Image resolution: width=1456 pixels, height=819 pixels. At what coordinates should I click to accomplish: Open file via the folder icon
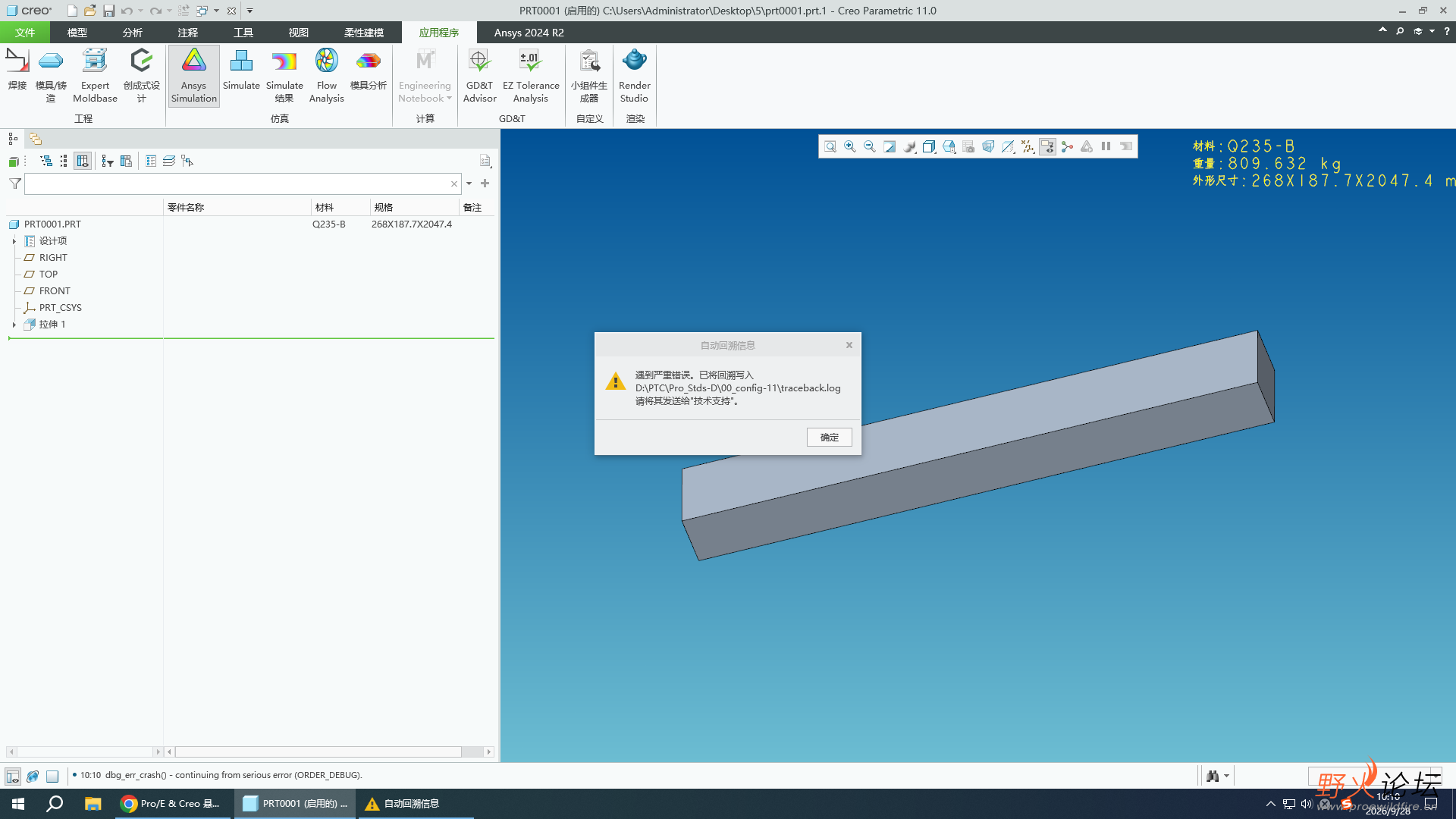89,11
